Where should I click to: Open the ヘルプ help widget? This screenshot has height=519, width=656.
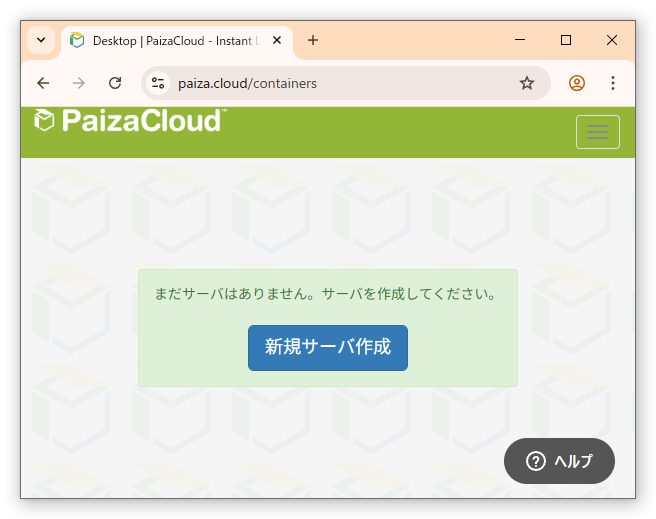point(559,460)
